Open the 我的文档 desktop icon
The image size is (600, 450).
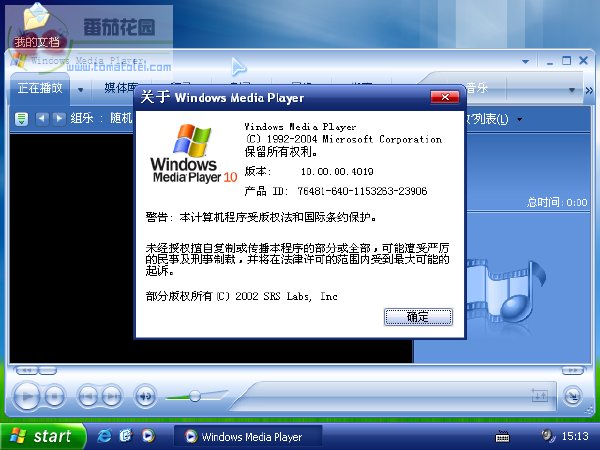[x=37, y=27]
